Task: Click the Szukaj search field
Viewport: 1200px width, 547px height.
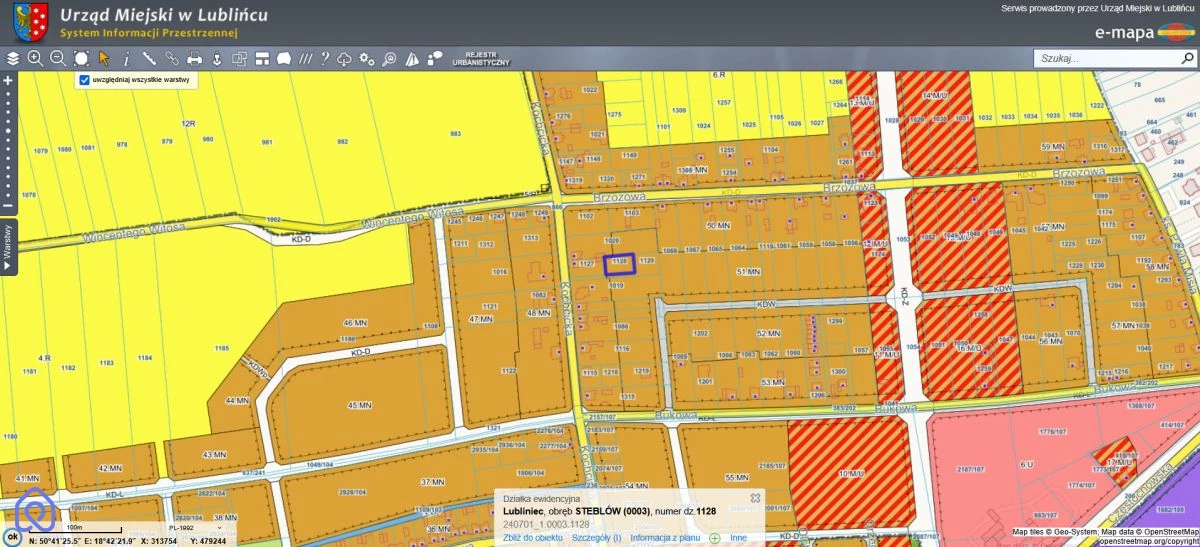Action: 1100,59
